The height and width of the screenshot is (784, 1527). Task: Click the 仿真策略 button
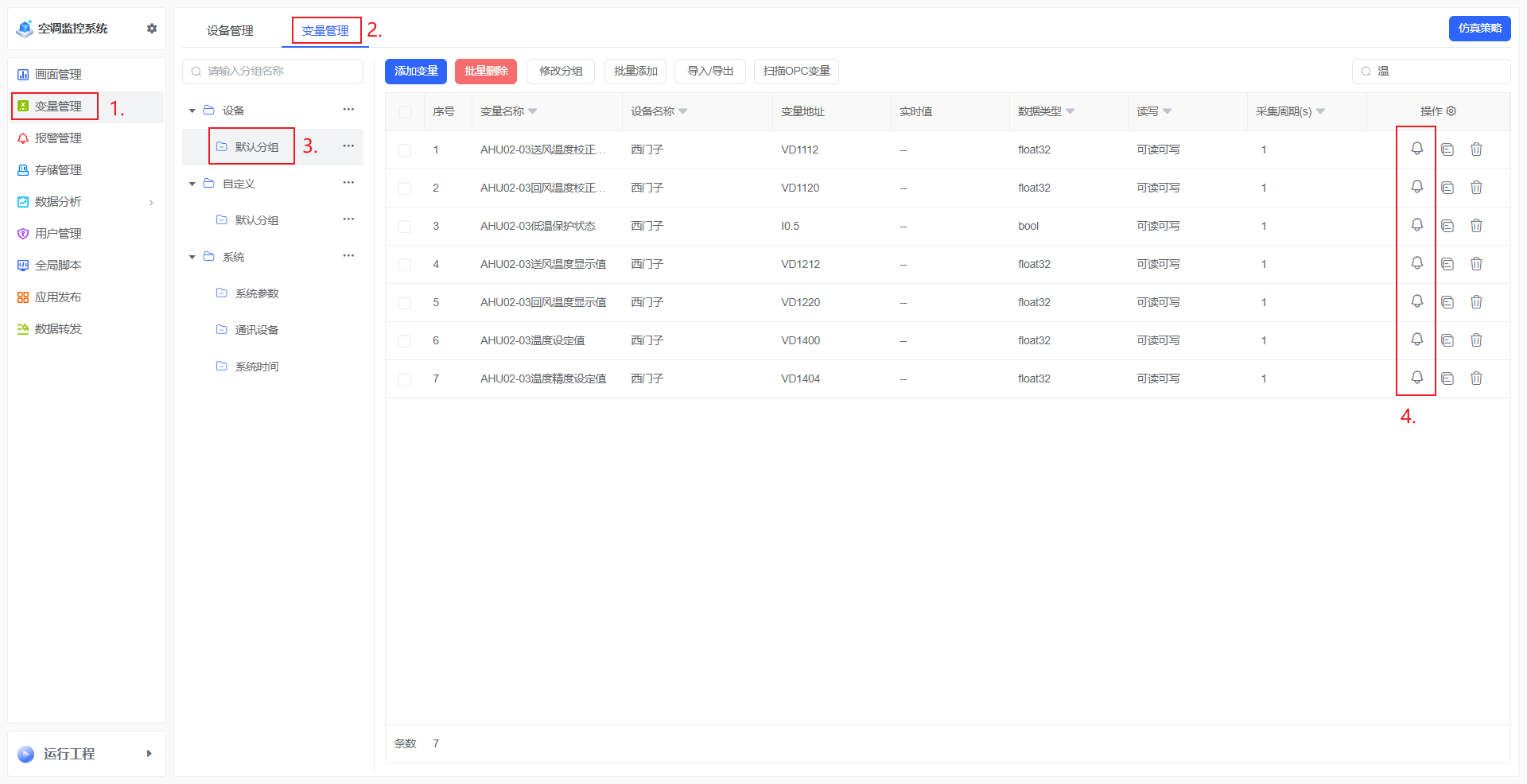1478,29
